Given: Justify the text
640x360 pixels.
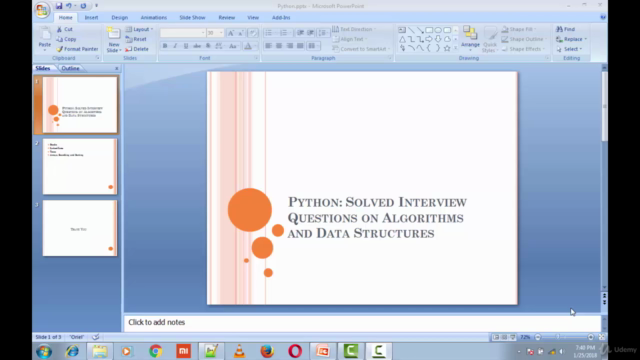Looking at the screenshot, I should [x=300, y=46].
